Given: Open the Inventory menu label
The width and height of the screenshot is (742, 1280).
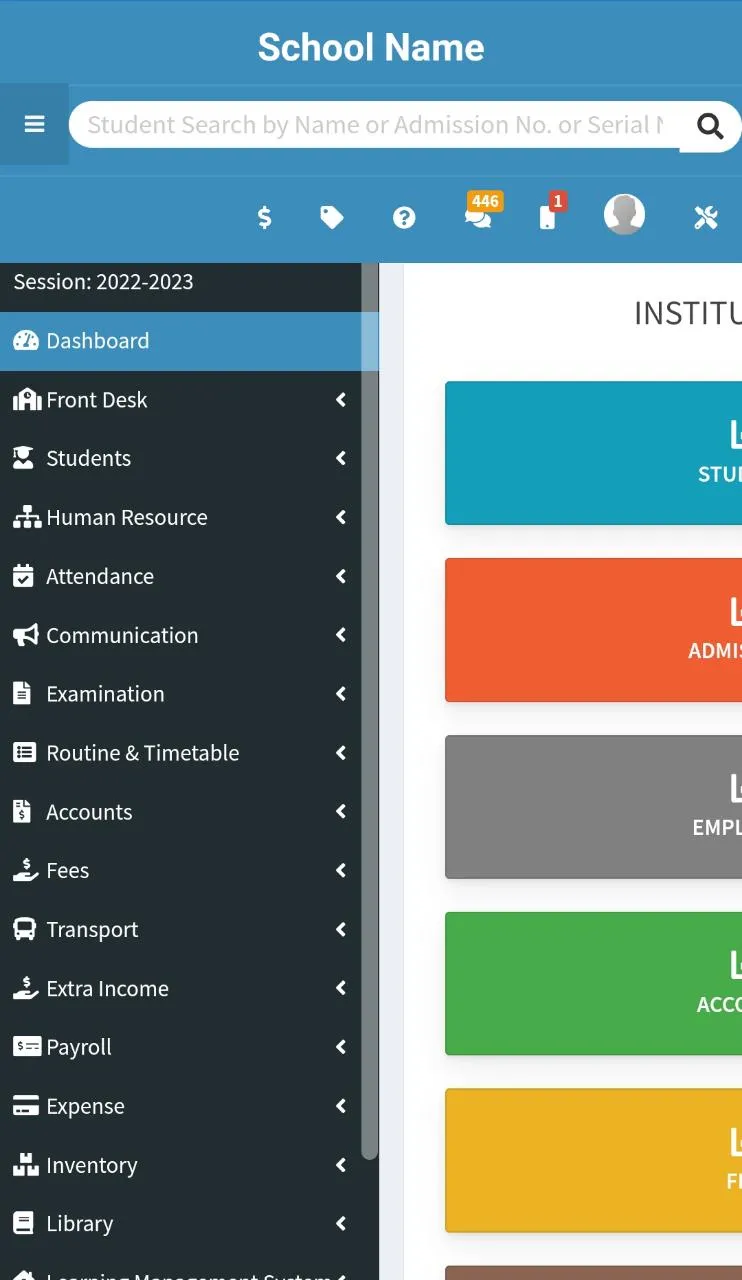Looking at the screenshot, I should pos(91,1166).
